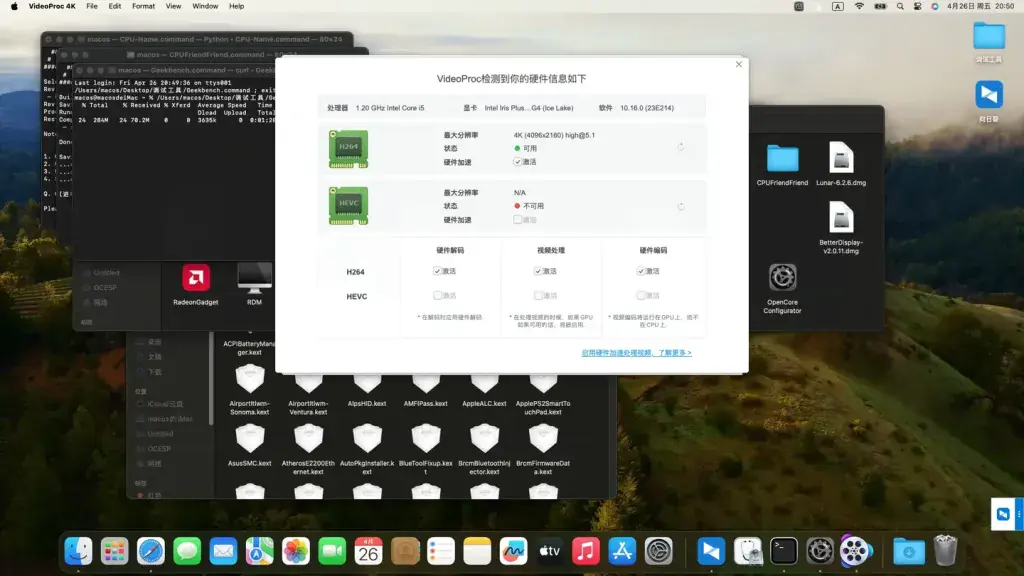Toggle HEVC 硬件解码 checkbox

[437, 295]
